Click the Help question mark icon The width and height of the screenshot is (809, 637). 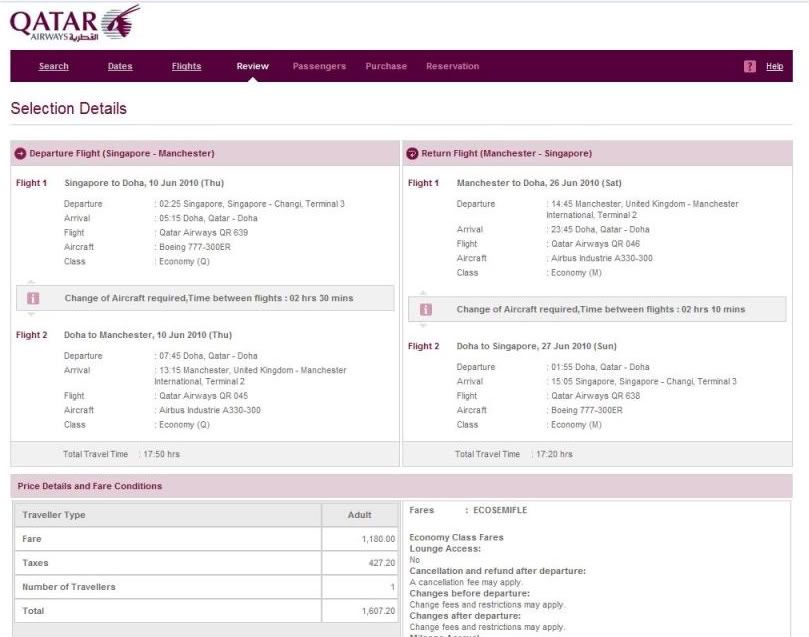pos(750,66)
